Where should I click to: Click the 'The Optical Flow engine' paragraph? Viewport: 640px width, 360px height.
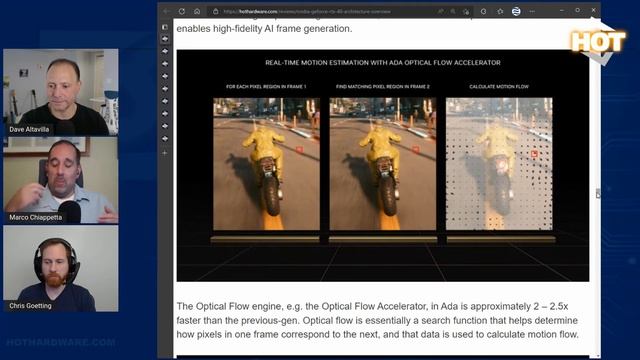point(378,320)
